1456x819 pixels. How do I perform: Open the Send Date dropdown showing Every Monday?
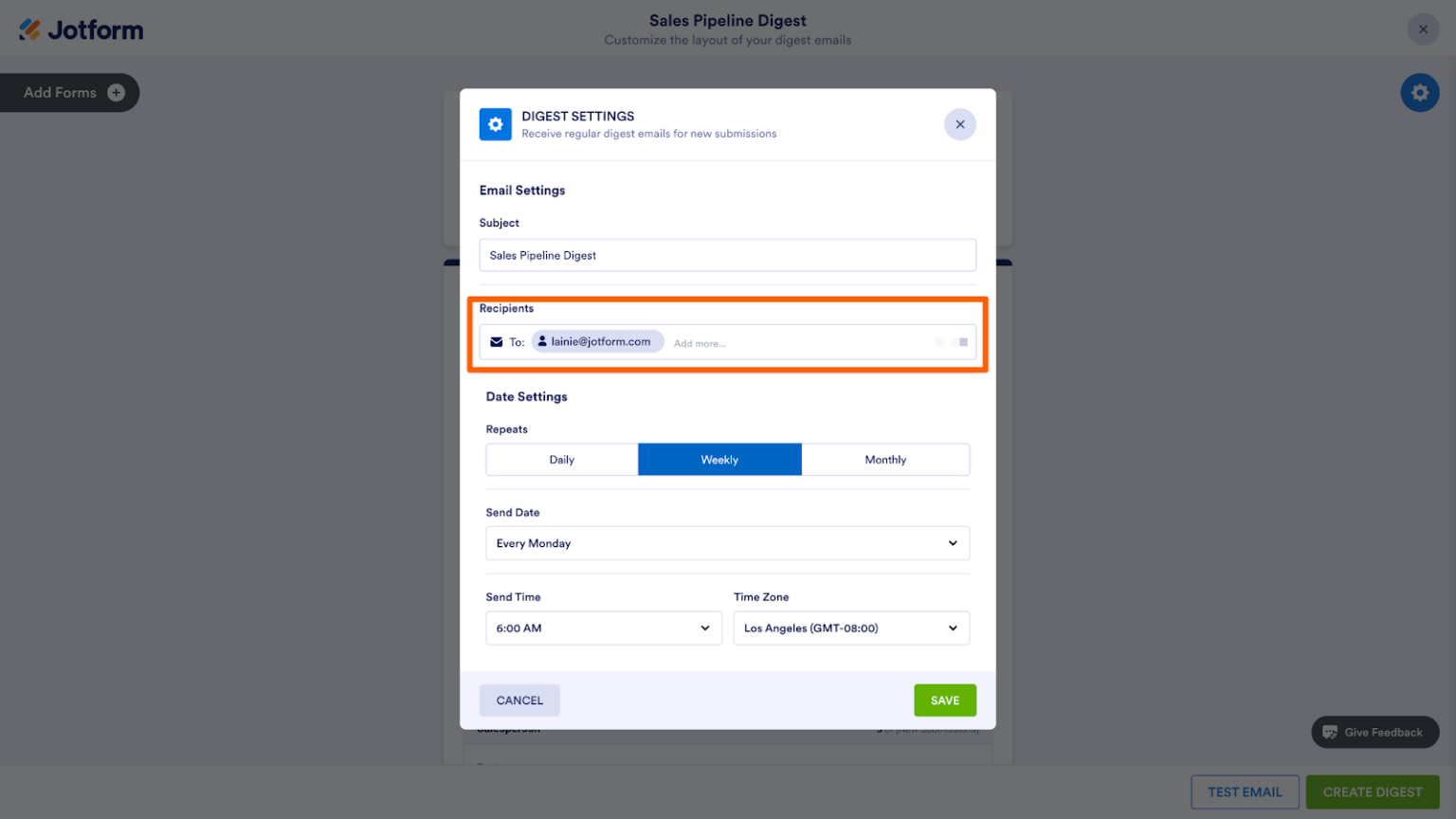pos(727,542)
